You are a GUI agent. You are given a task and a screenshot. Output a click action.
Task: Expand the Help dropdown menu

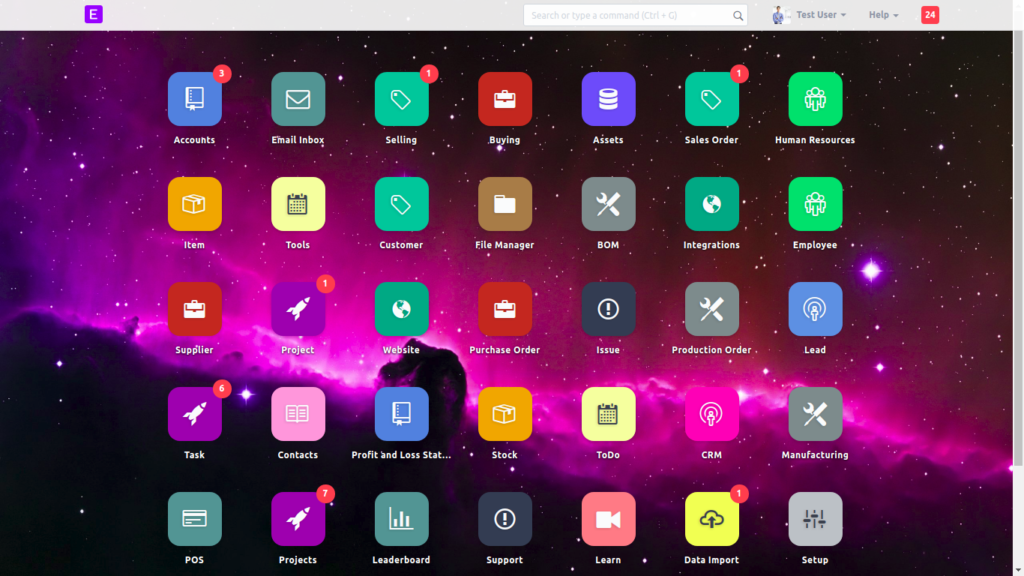[x=883, y=15]
